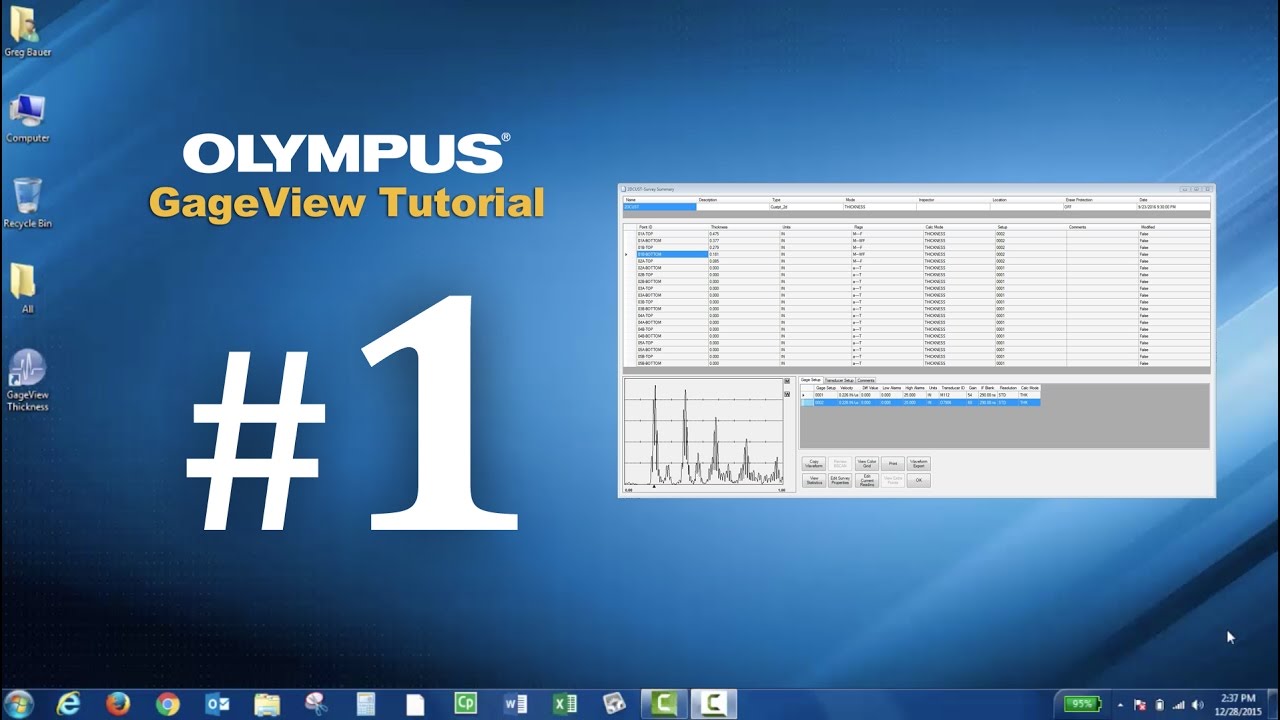1280x720 pixels.
Task: Launch Adobe Captivate (Cp) from taskbar
Action: click(465, 704)
